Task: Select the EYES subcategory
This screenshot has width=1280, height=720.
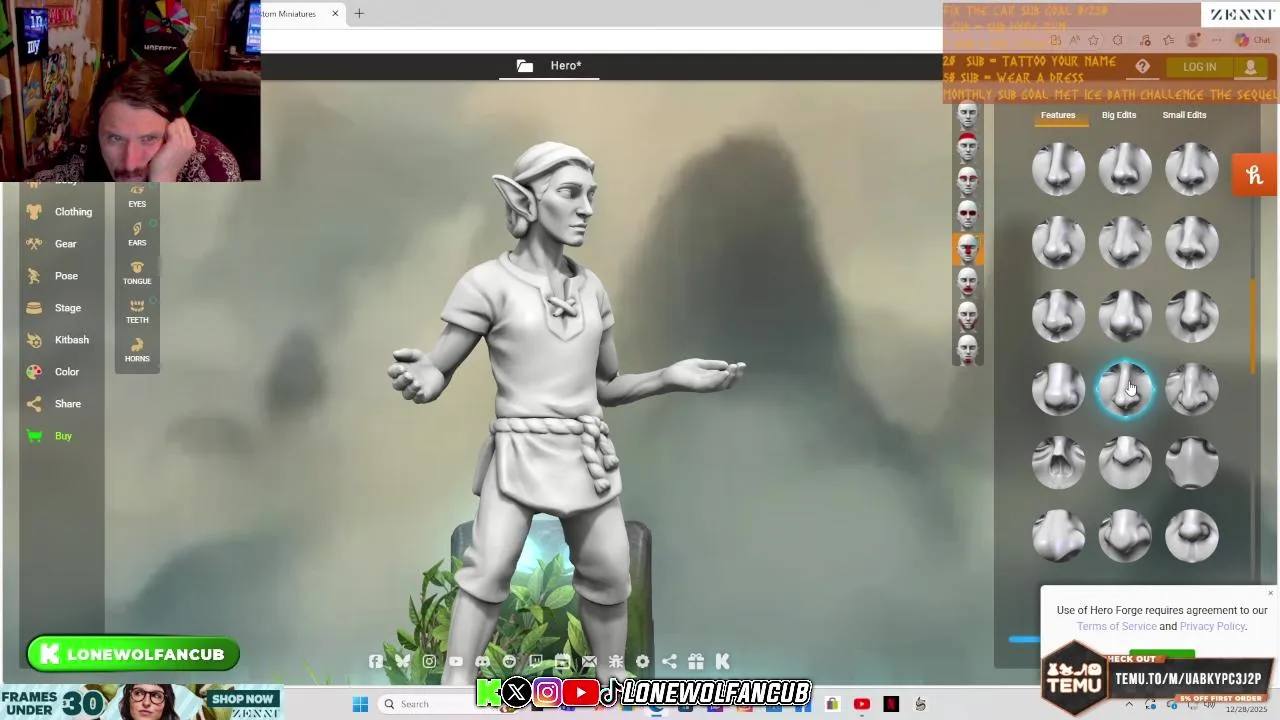Action: coord(137,196)
